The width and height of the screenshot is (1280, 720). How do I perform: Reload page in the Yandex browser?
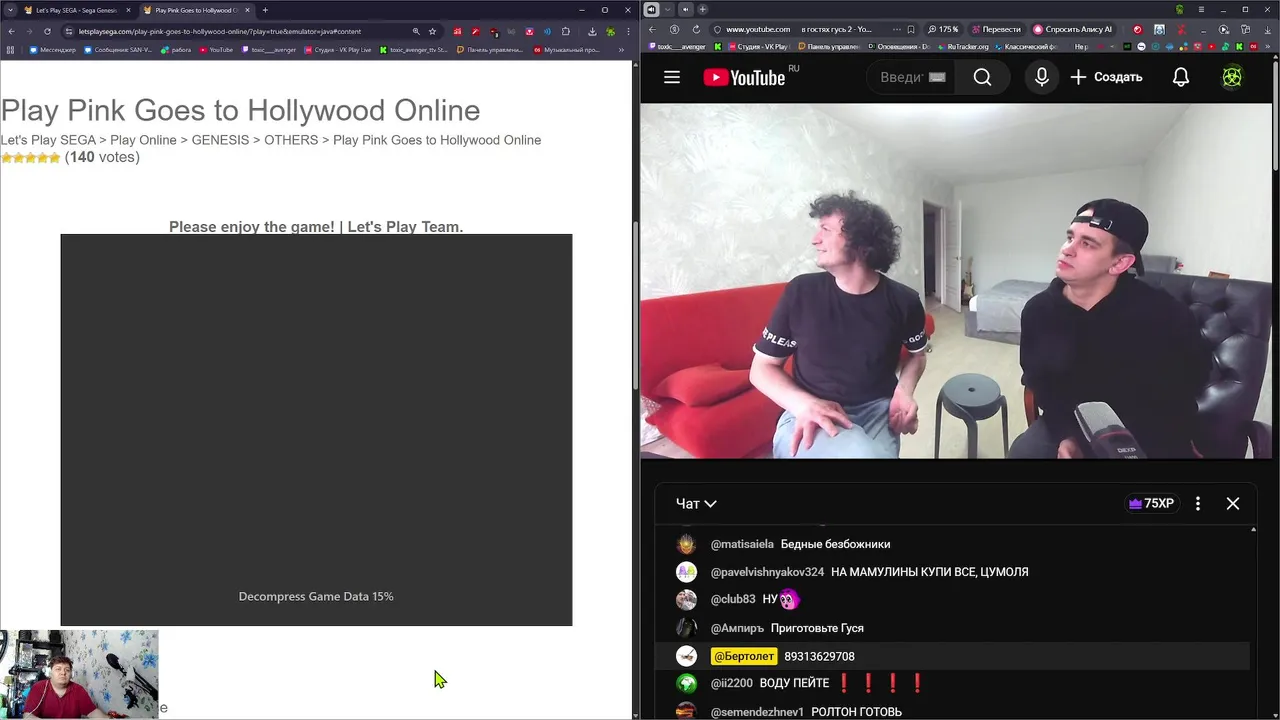pyautogui.click(x=696, y=29)
